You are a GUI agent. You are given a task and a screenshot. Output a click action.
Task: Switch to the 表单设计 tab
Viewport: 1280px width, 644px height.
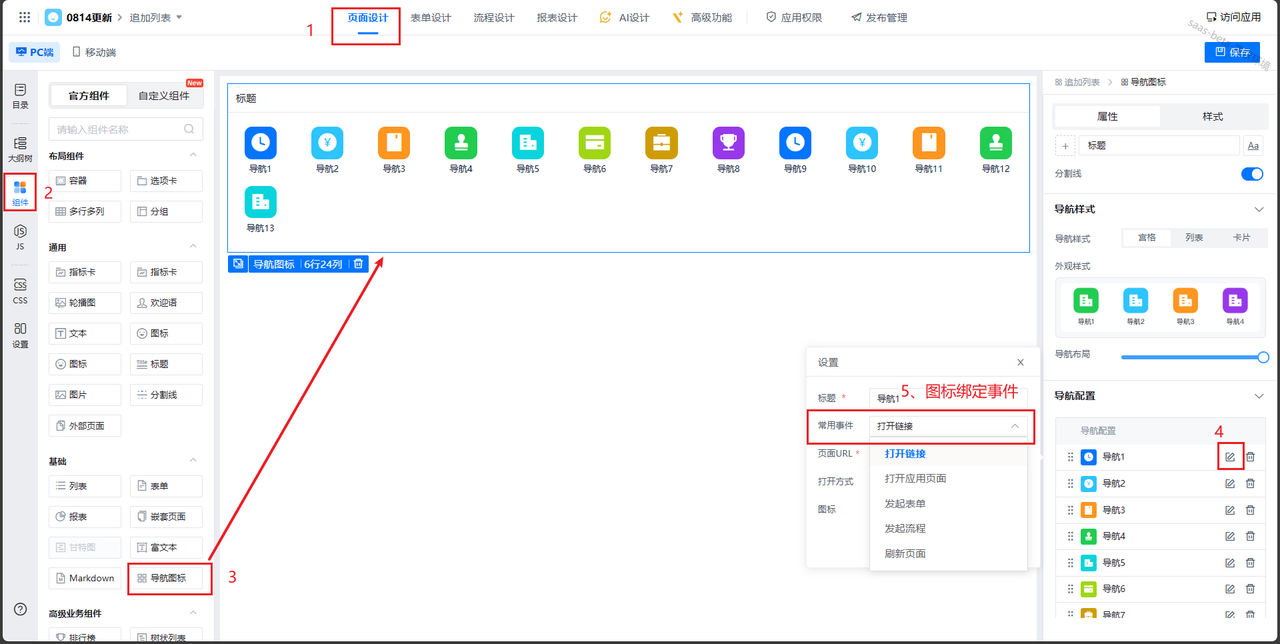pyautogui.click(x=431, y=18)
